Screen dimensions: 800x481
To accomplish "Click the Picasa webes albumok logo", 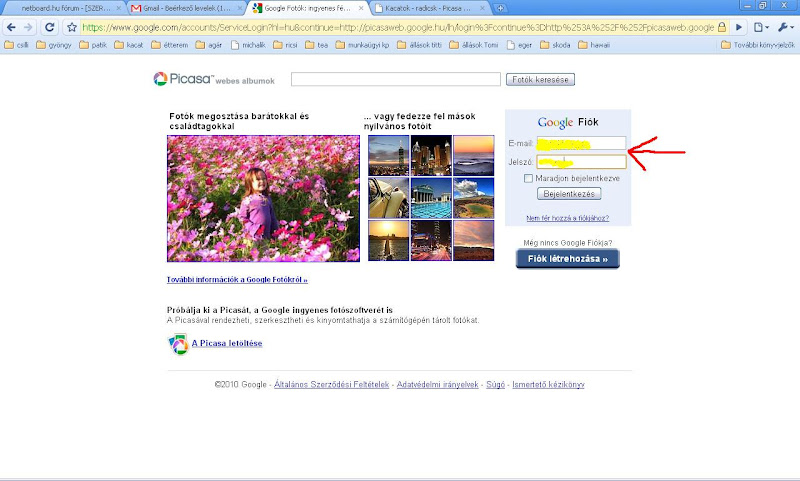I will click(214, 79).
